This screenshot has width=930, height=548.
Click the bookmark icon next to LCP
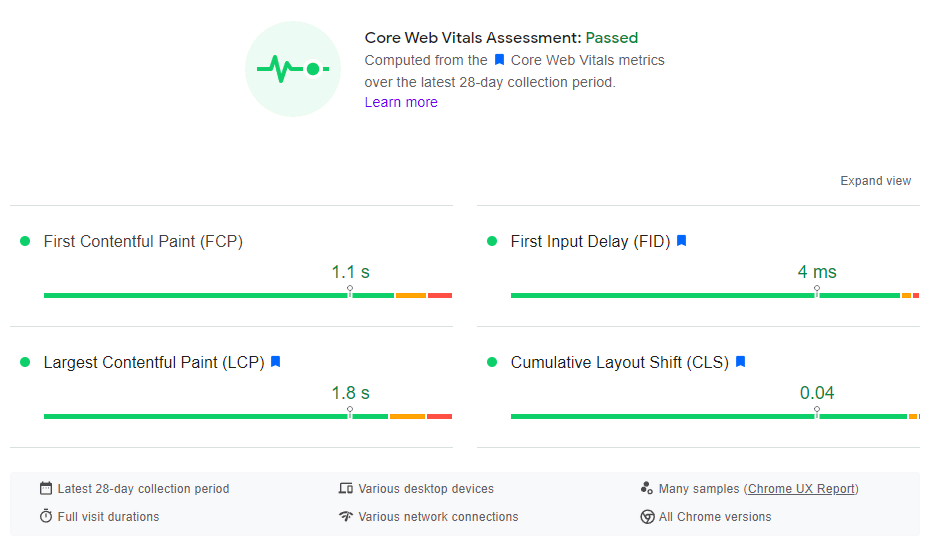276,362
